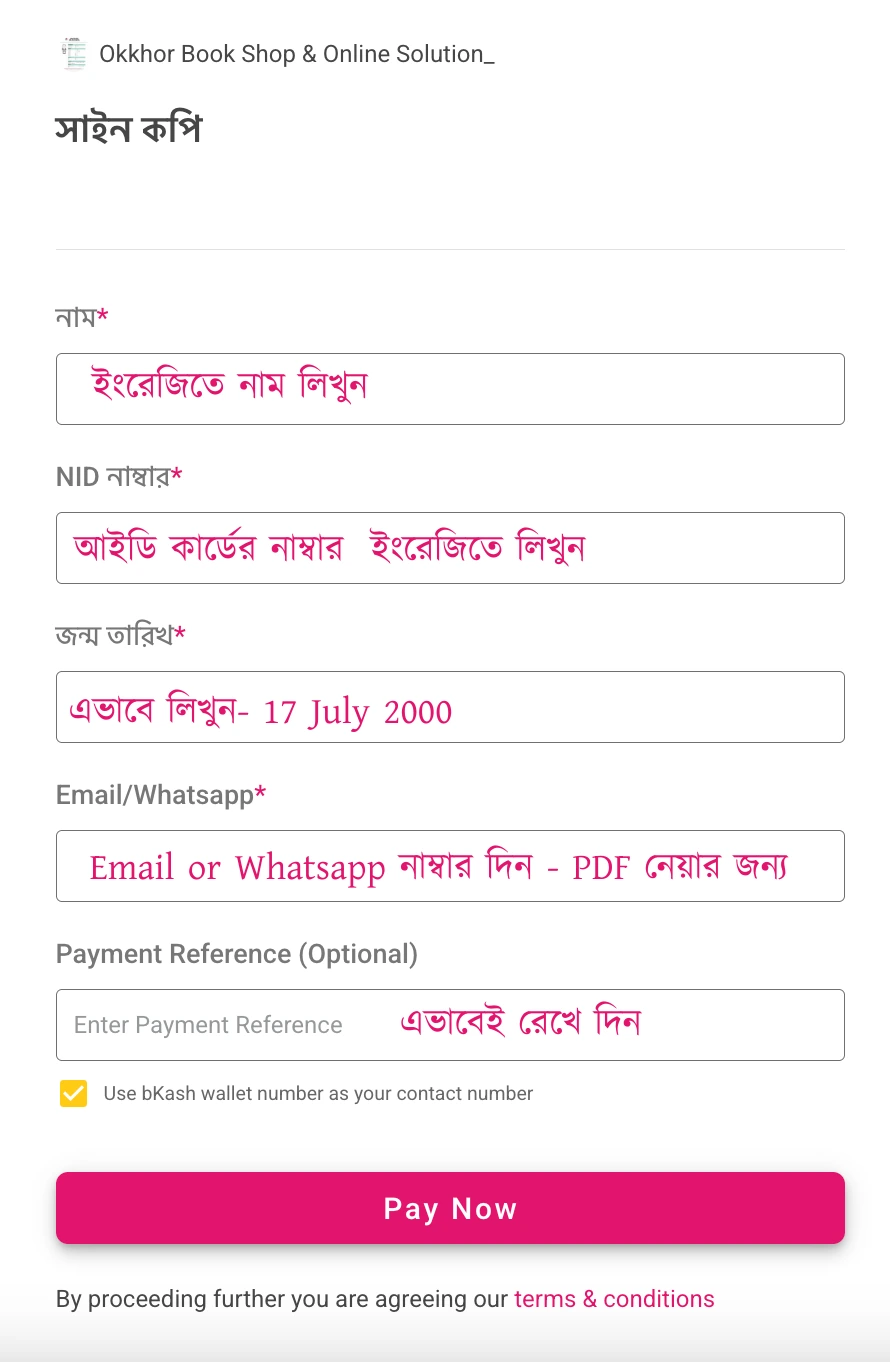Click the 'By proceeding further' agreement text
Viewport: 890px width, 1362px height.
point(282,1299)
